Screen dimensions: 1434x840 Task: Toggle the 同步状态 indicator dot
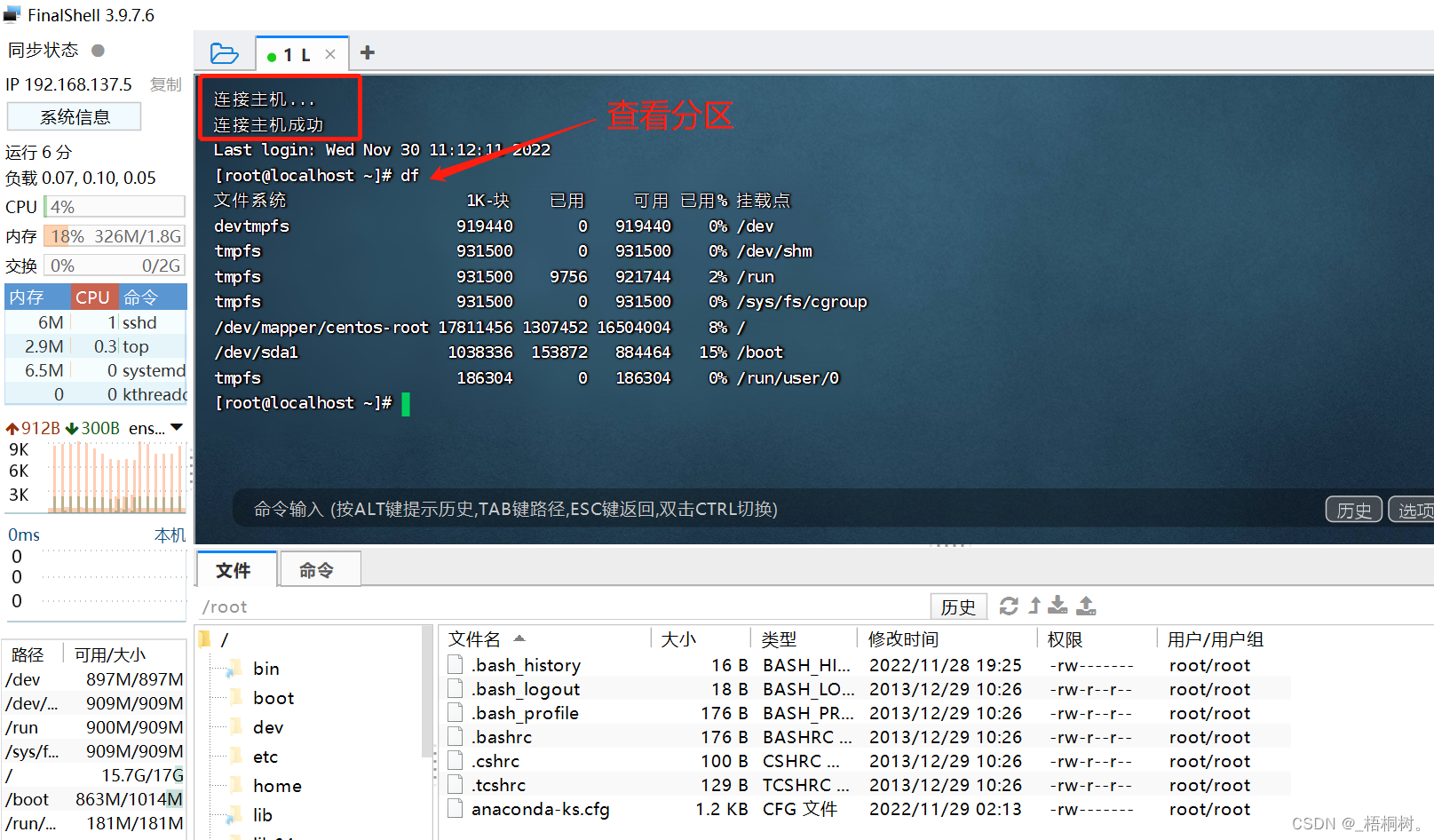coord(97,50)
